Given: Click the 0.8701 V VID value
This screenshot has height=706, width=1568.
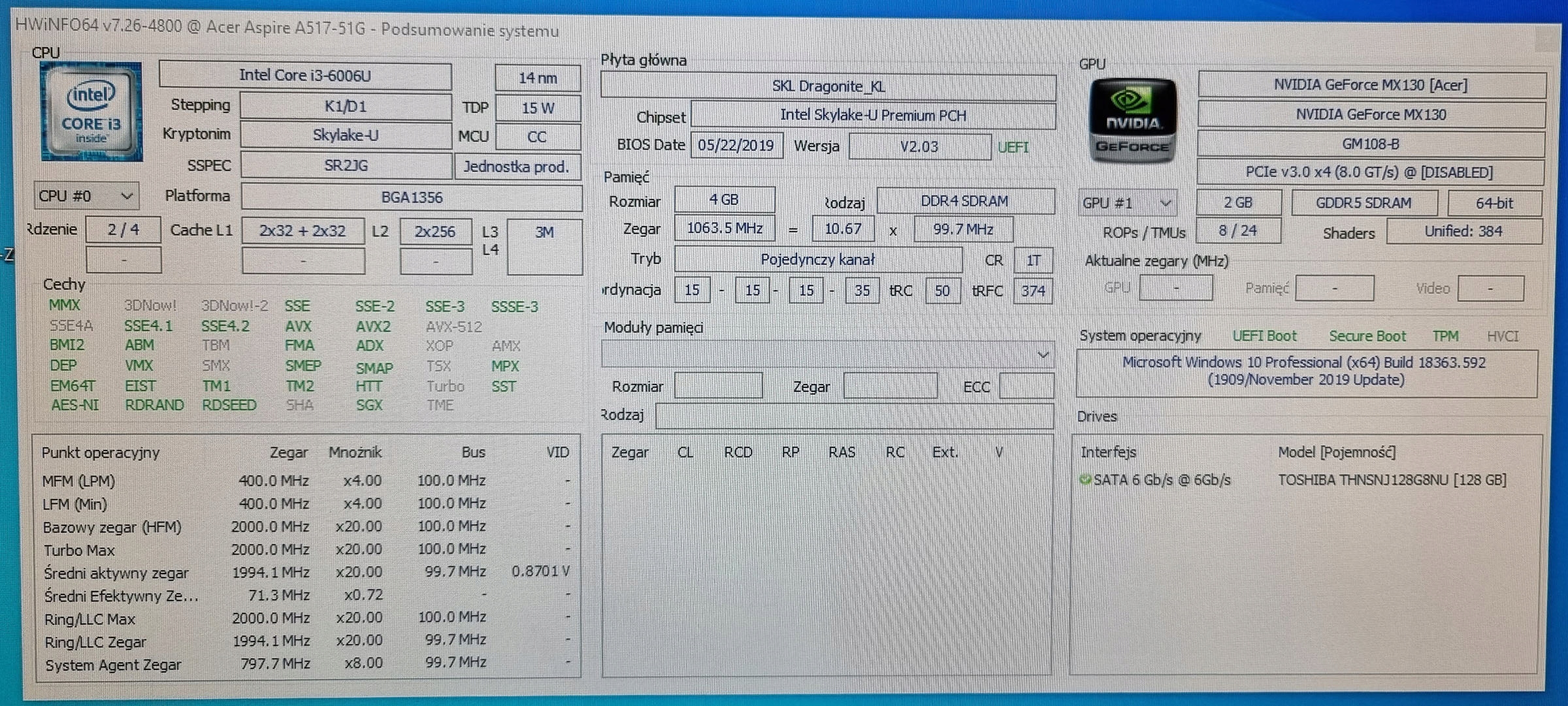Looking at the screenshot, I should tap(541, 571).
